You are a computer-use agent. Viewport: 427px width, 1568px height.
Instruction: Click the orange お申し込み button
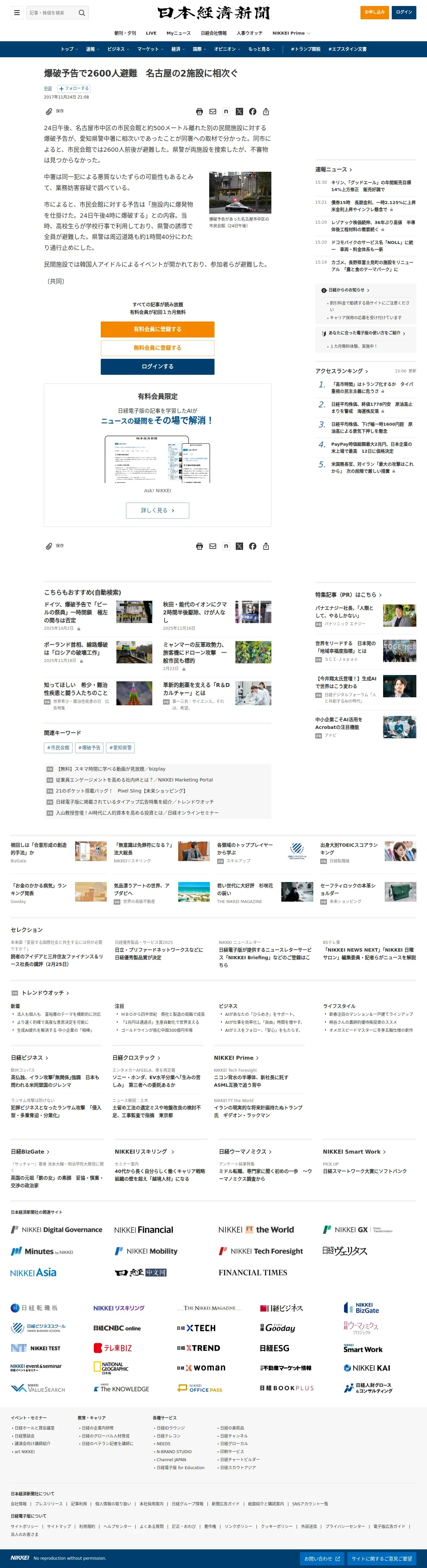pyautogui.click(x=375, y=12)
